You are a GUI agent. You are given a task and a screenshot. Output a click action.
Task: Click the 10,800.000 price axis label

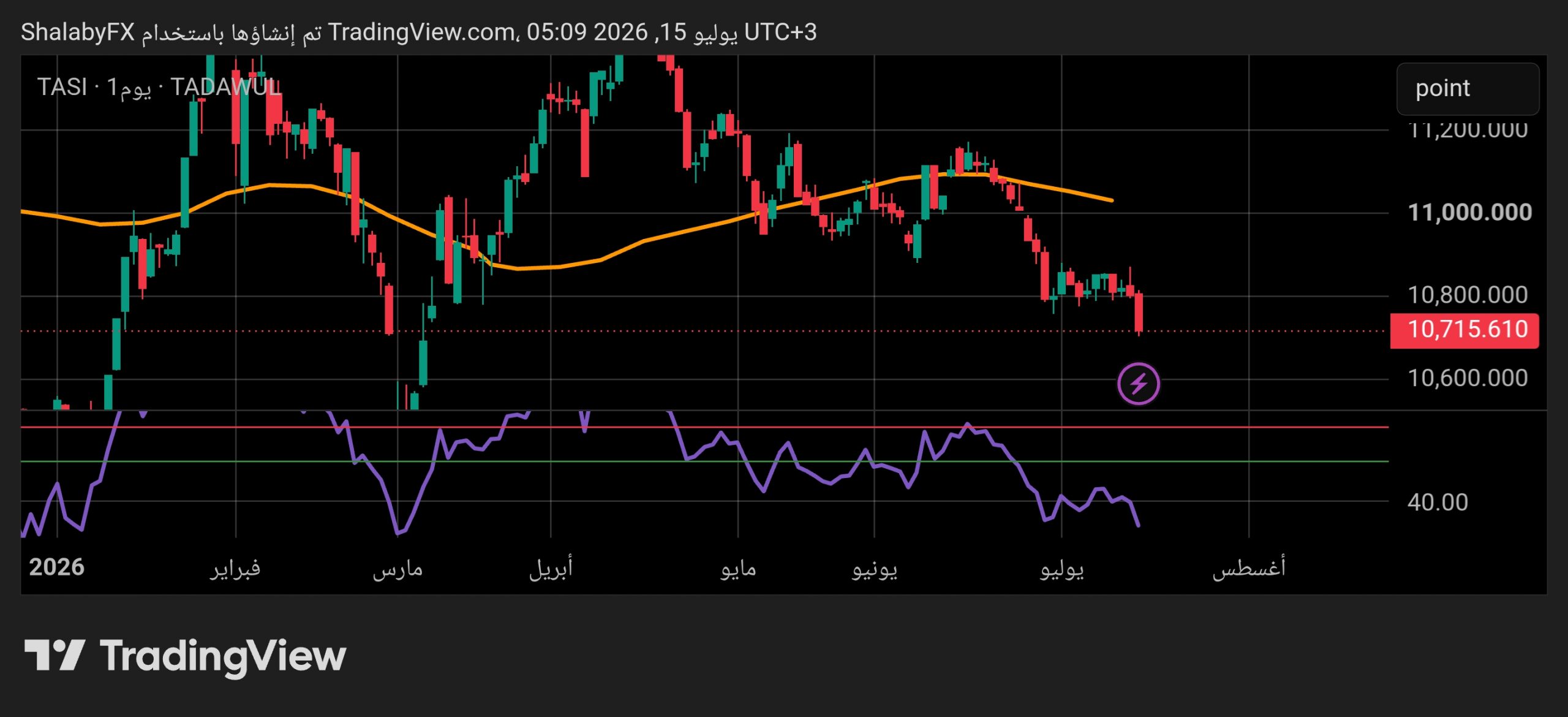[1468, 295]
